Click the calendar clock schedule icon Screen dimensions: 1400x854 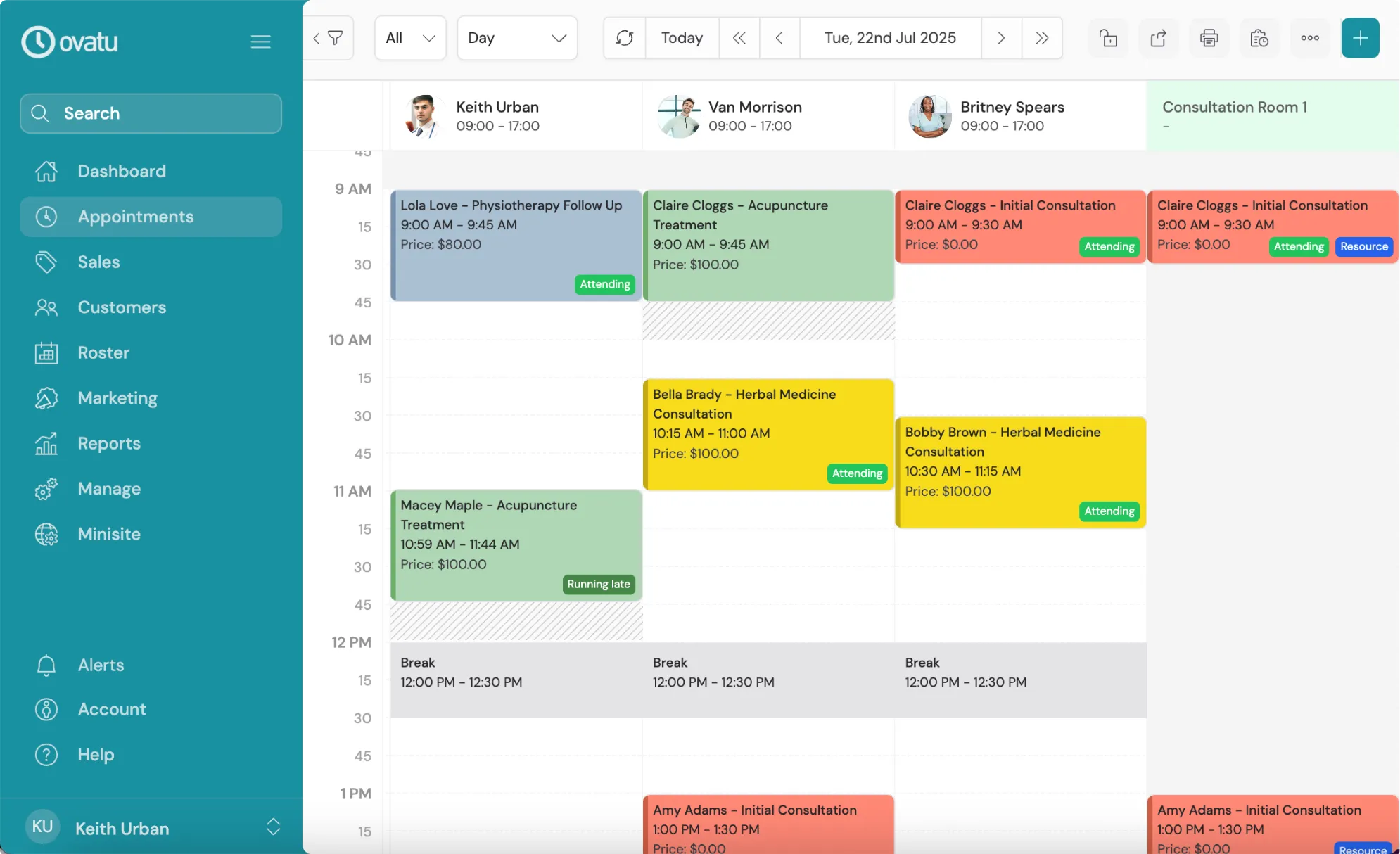pos(1259,38)
